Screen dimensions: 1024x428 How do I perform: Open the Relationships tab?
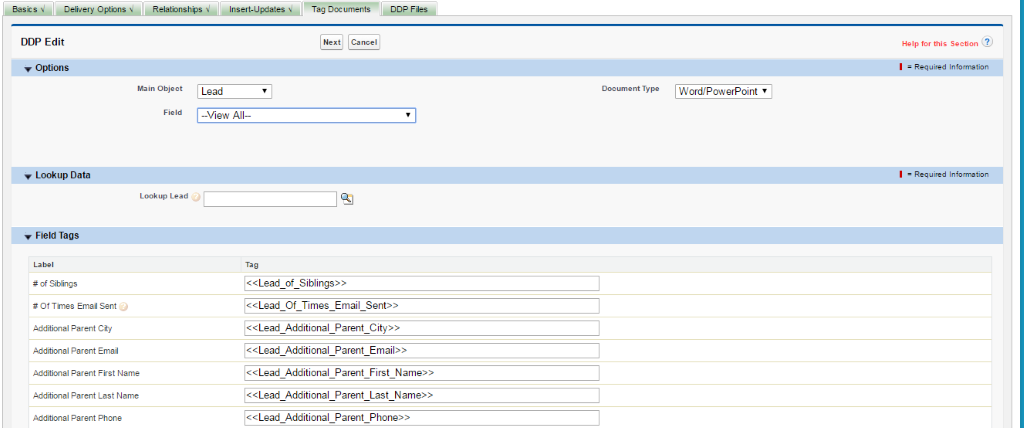coord(181,9)
